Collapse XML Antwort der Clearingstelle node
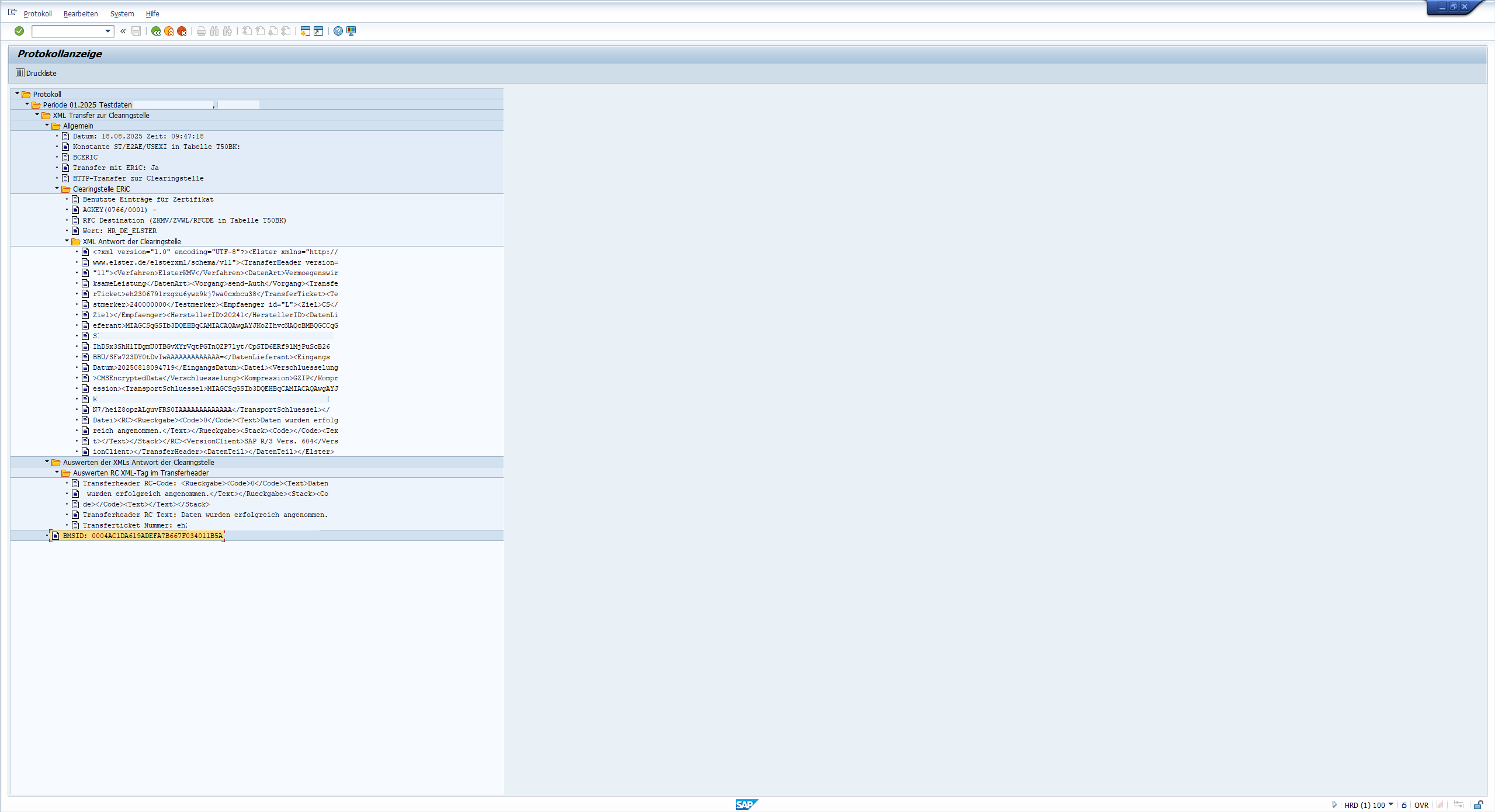The image size is (1495, 812). pos(67,241)
